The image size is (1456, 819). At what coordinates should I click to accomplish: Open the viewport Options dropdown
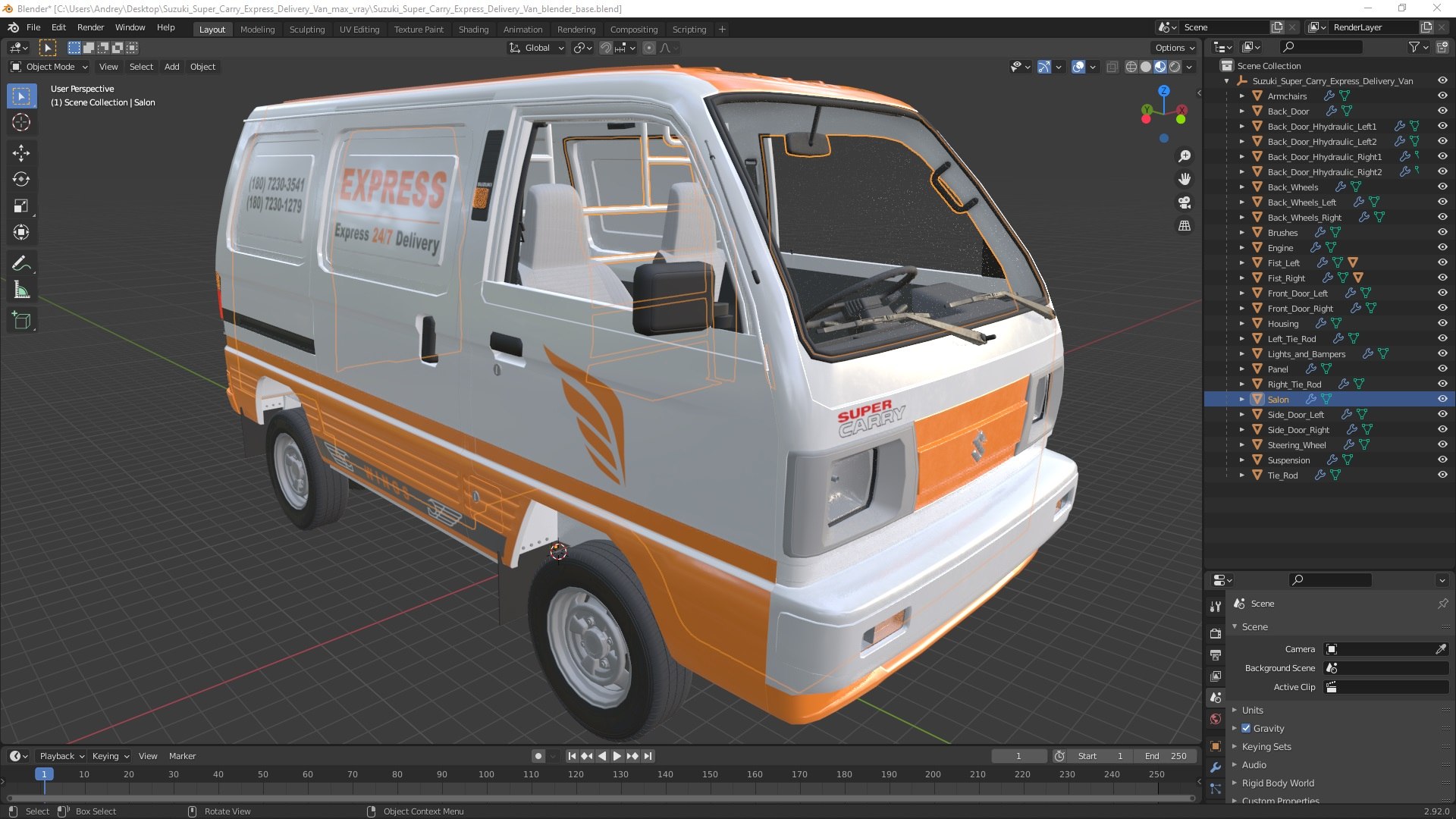pos(1174,48)
